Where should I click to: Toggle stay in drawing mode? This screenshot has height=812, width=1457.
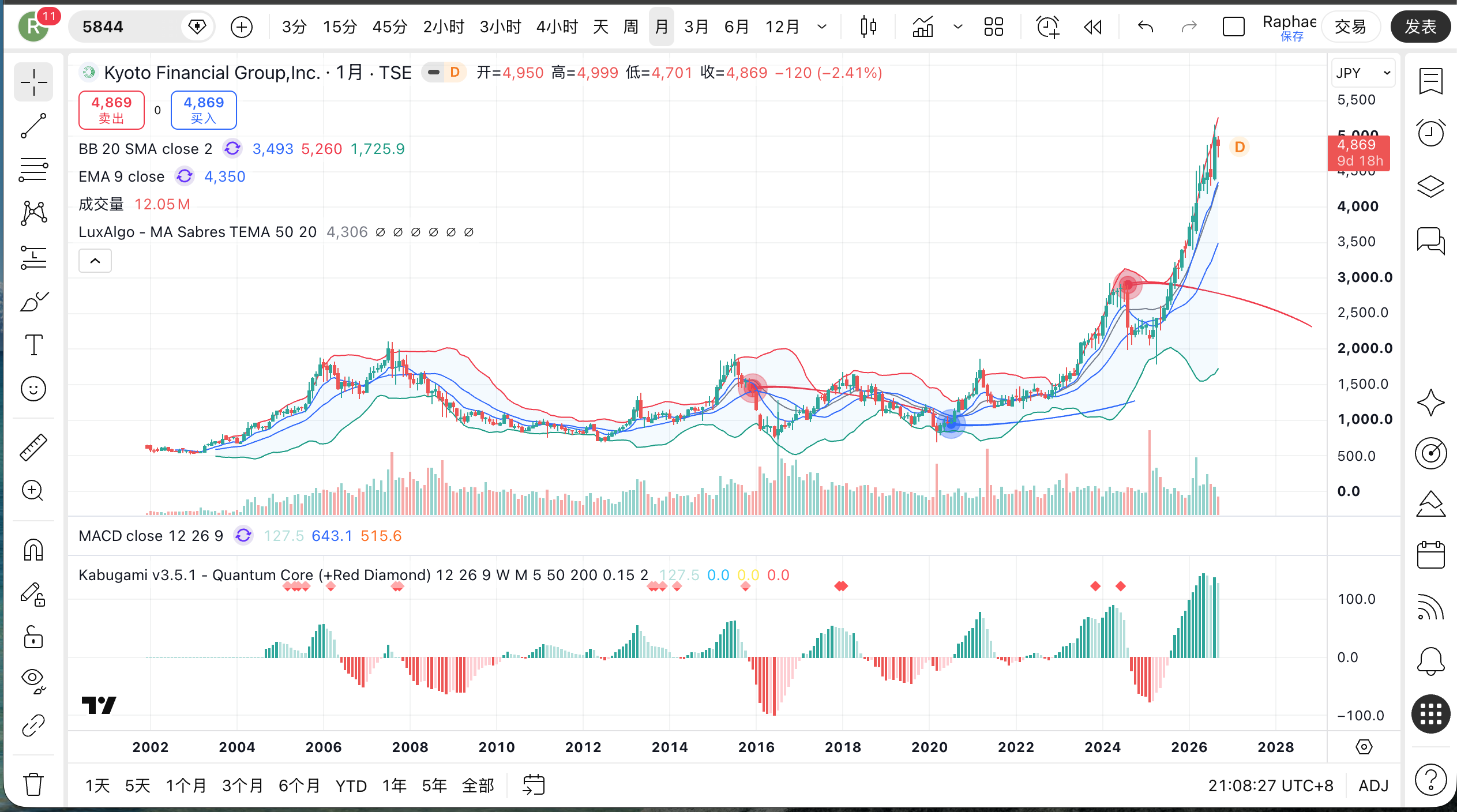point(33,594)
